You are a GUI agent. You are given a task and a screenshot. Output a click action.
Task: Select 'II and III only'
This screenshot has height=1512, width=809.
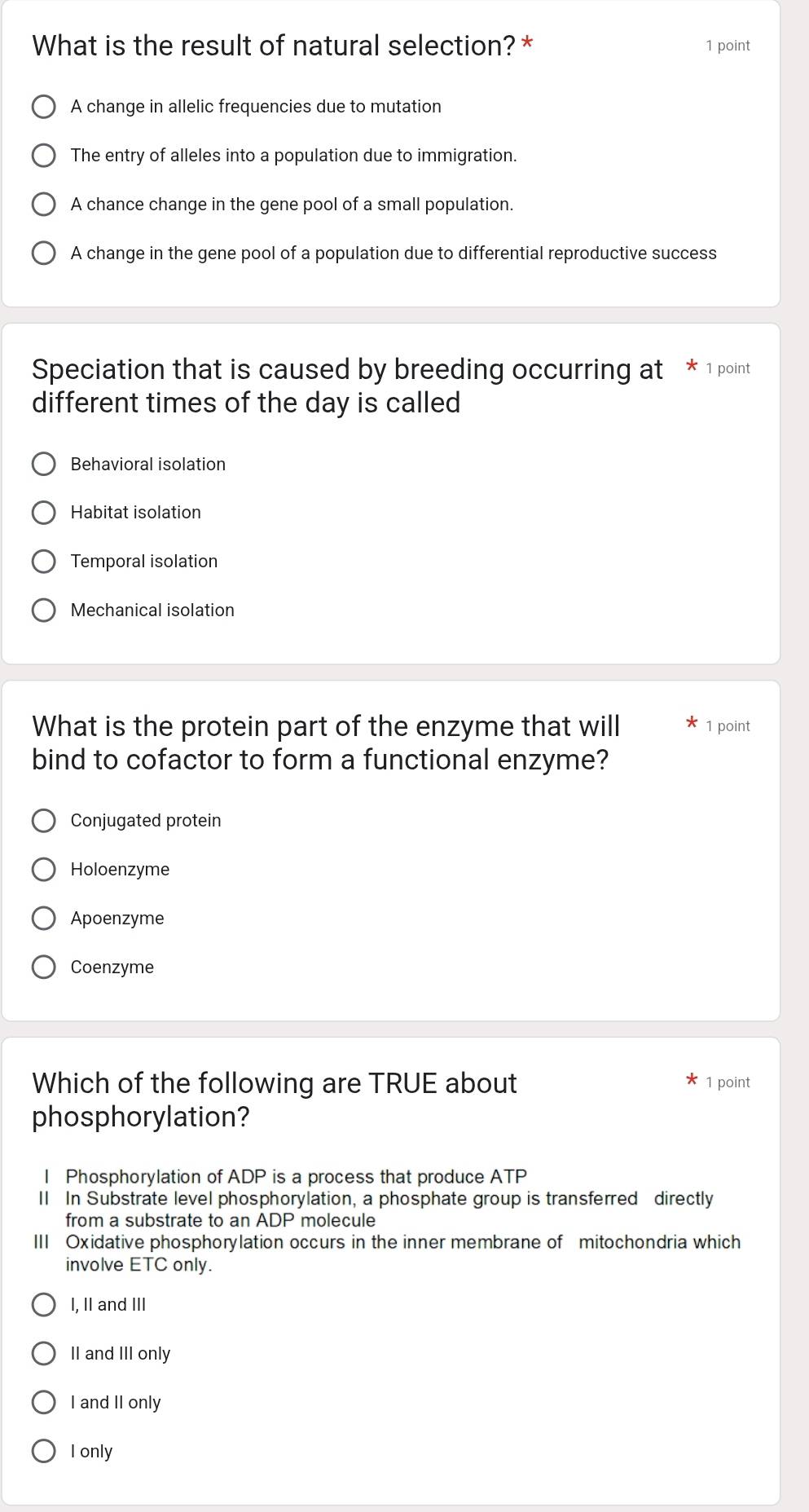tap(45, 1353)
